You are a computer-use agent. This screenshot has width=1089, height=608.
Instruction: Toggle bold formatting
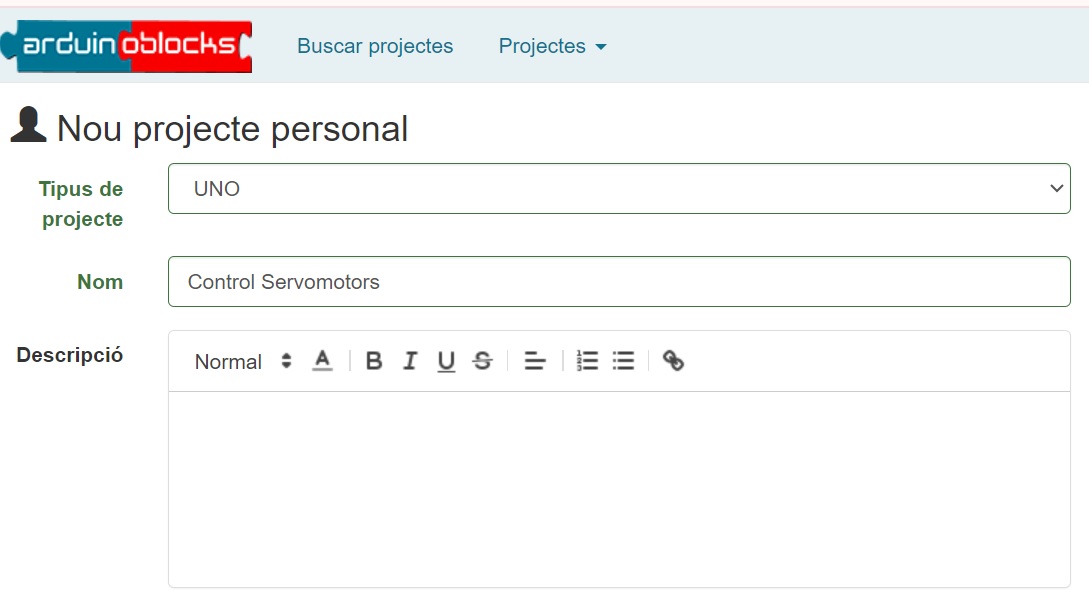point(374,361)
